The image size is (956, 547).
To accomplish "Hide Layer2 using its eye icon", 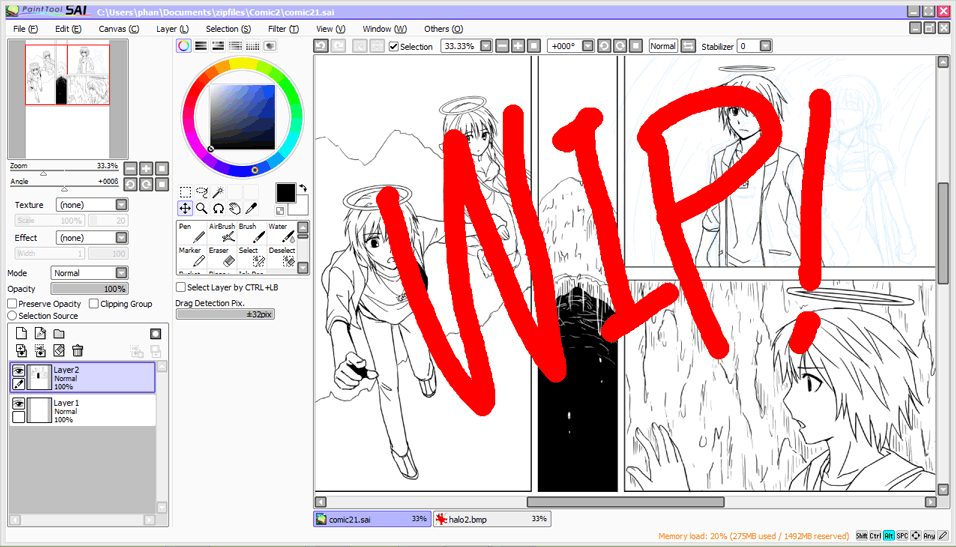I will (x=19, y=371).
